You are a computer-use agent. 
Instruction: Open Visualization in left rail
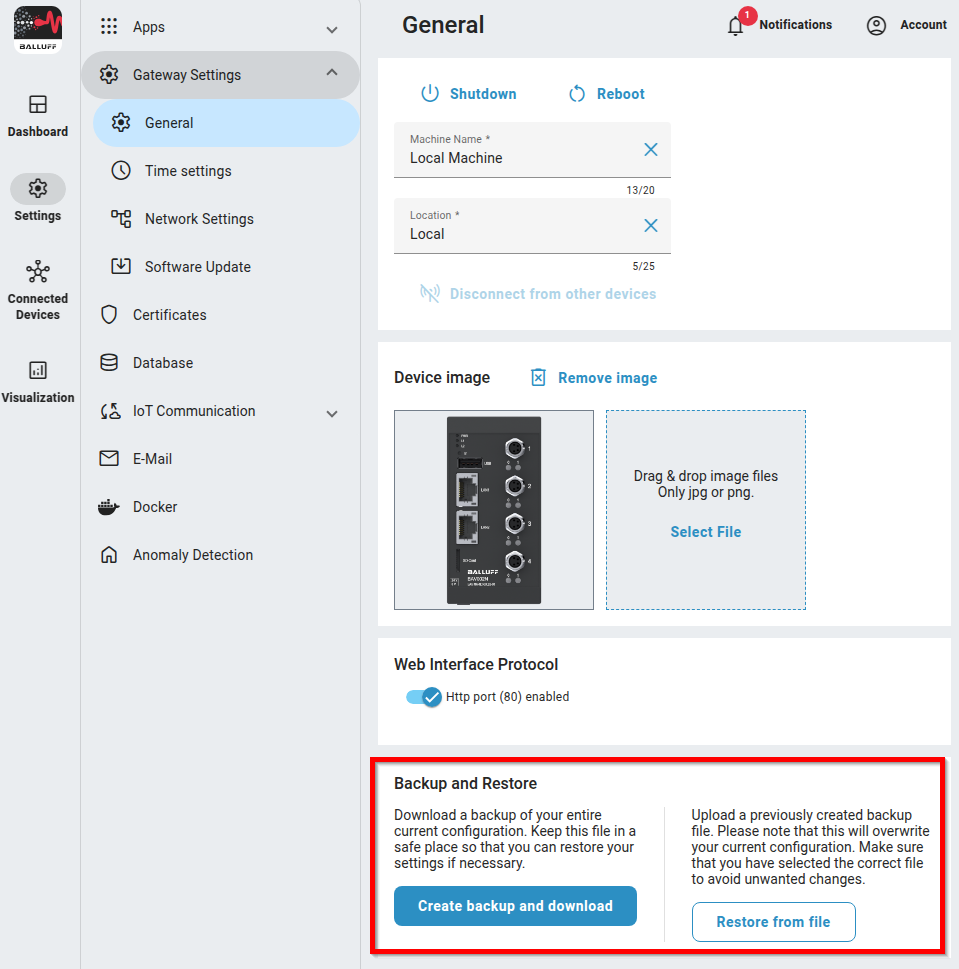(x=38, y=382)
